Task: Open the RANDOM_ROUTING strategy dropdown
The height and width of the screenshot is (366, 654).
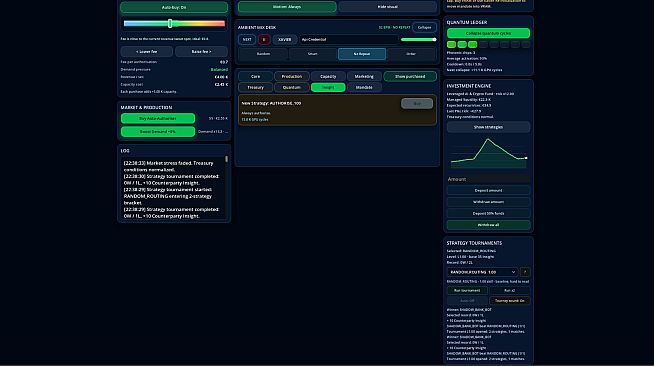Action: 482,272
